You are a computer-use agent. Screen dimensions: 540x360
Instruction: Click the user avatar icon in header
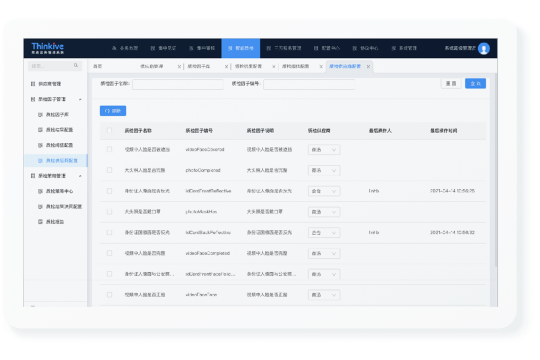484,49
